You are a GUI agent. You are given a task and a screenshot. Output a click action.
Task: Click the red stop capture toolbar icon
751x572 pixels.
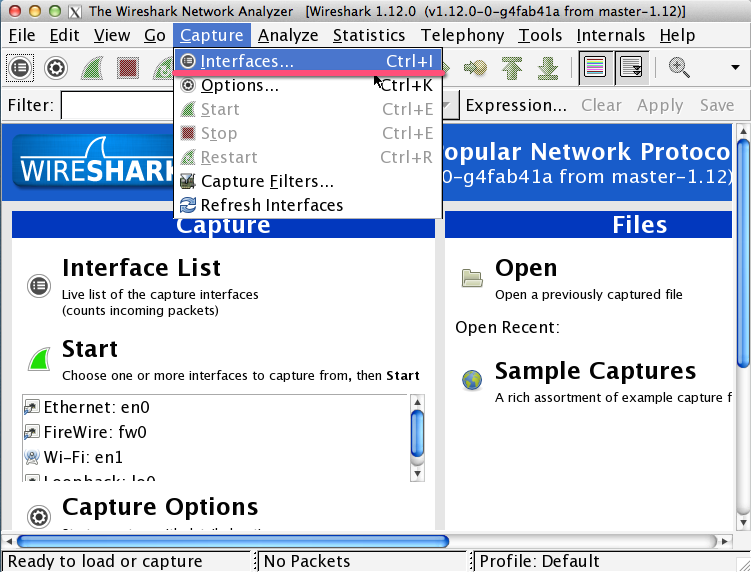coord(128,68)
